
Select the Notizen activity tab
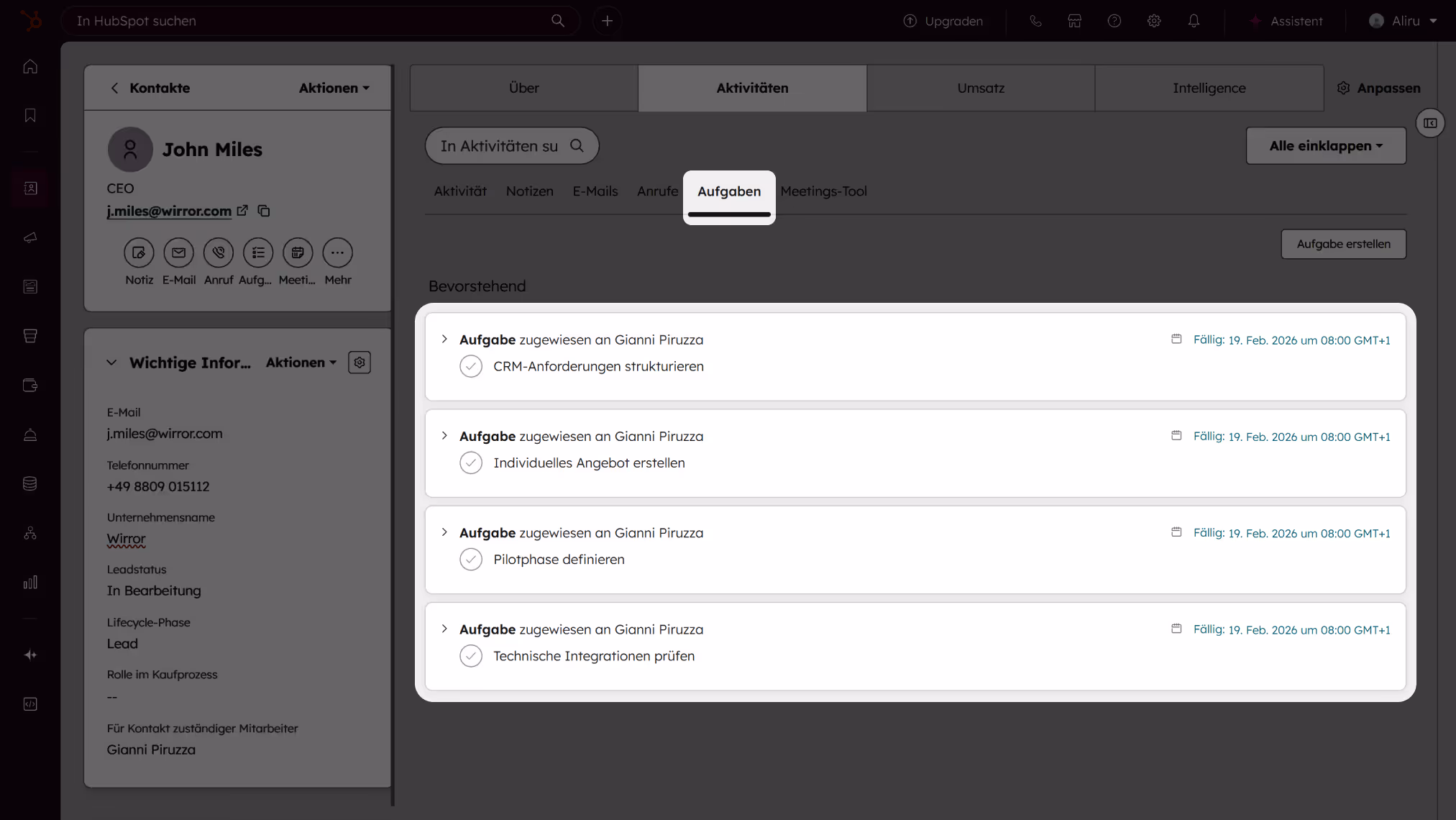[529, 191]
